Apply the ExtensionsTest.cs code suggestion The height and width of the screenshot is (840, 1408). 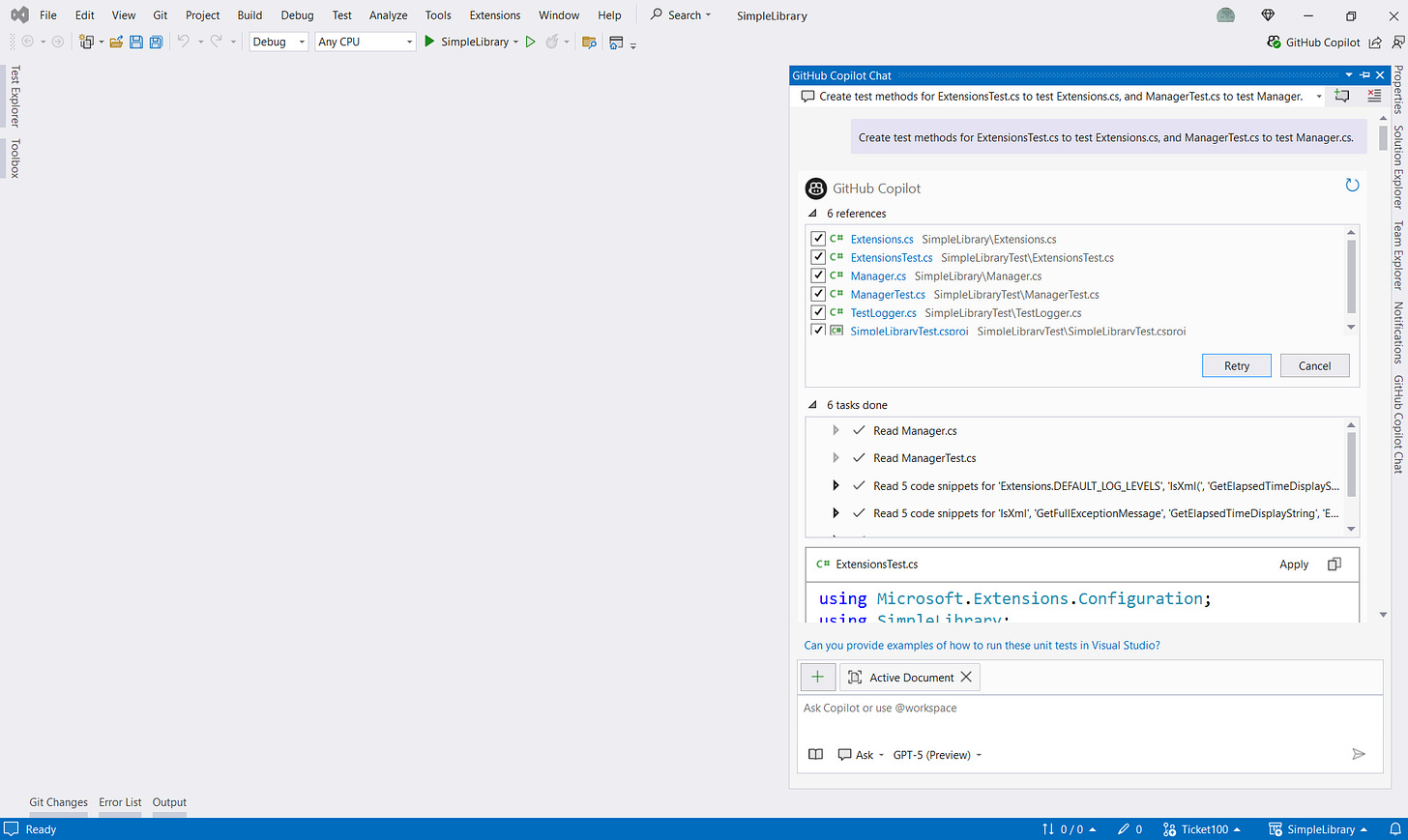(x=1294, y=565)
